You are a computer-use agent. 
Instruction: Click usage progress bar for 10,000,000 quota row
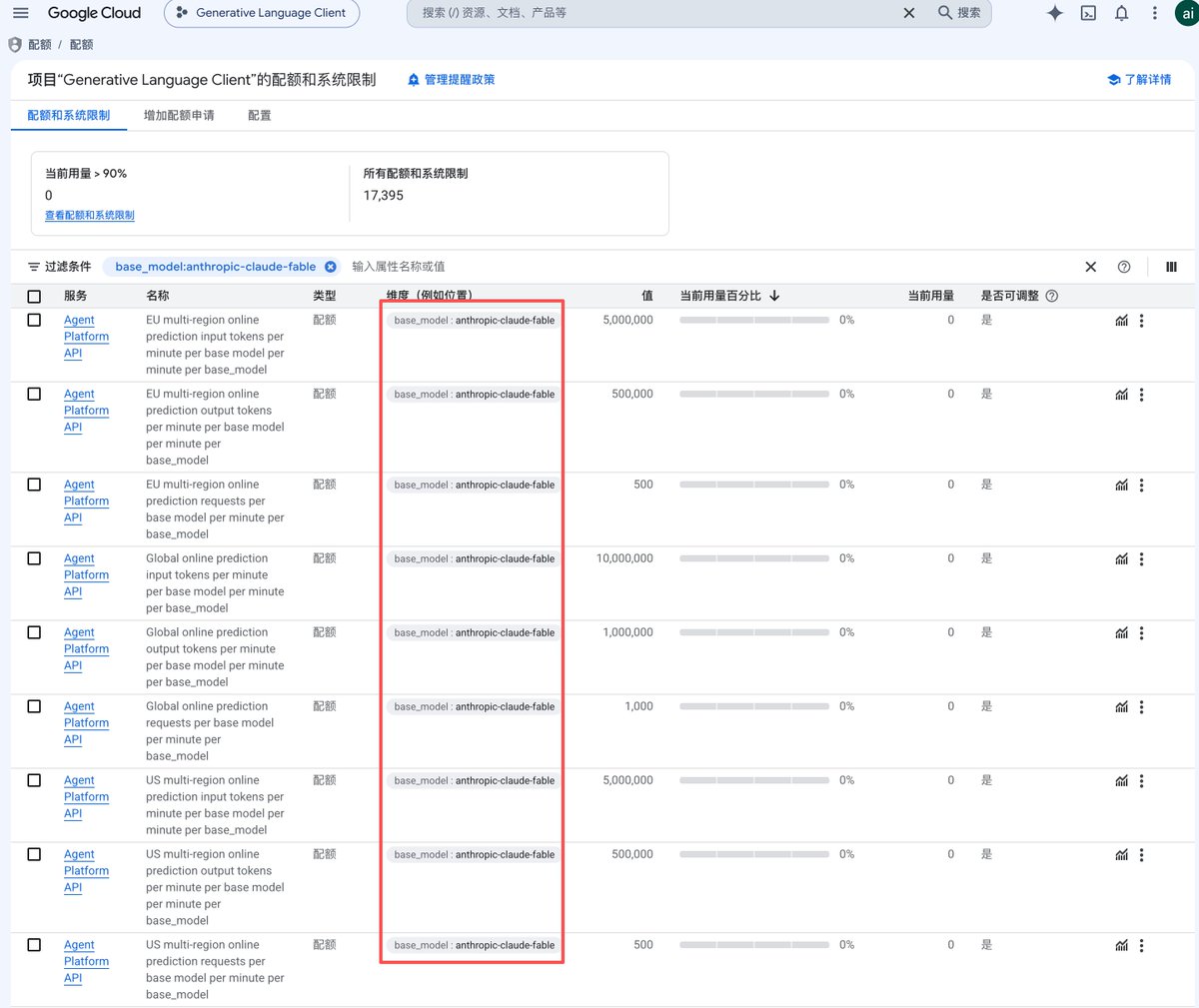pyautogui.click(x=754, y=558)
